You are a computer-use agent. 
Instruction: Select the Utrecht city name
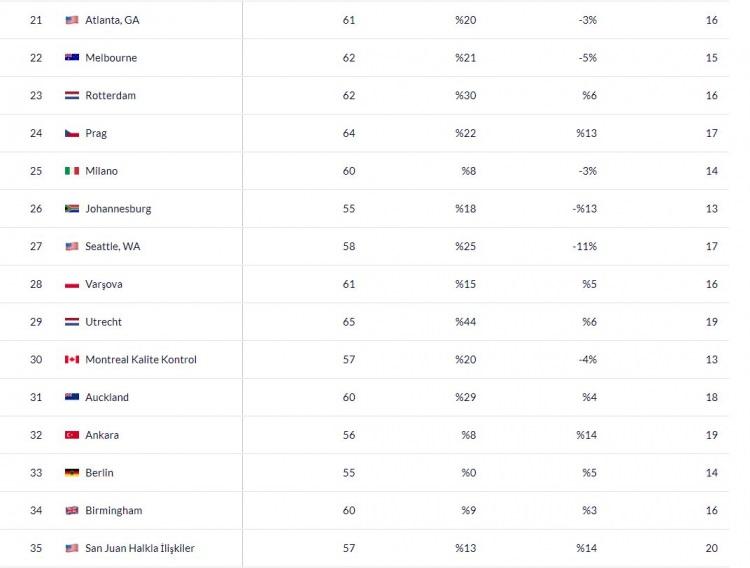(103, 322)
